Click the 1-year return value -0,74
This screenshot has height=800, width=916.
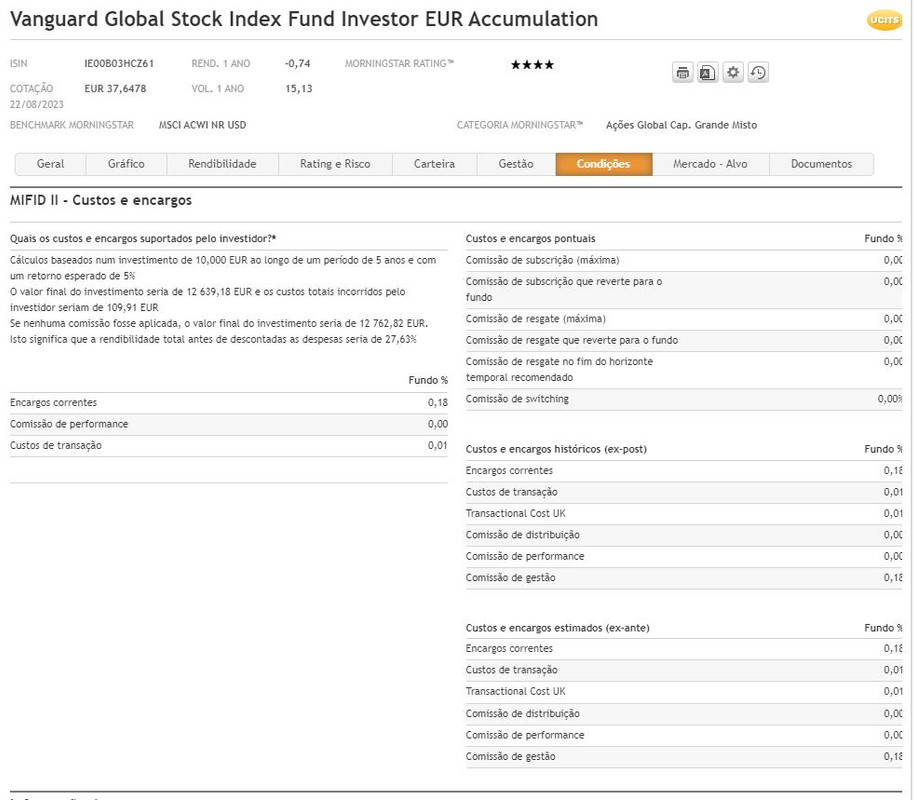point(297,64)
